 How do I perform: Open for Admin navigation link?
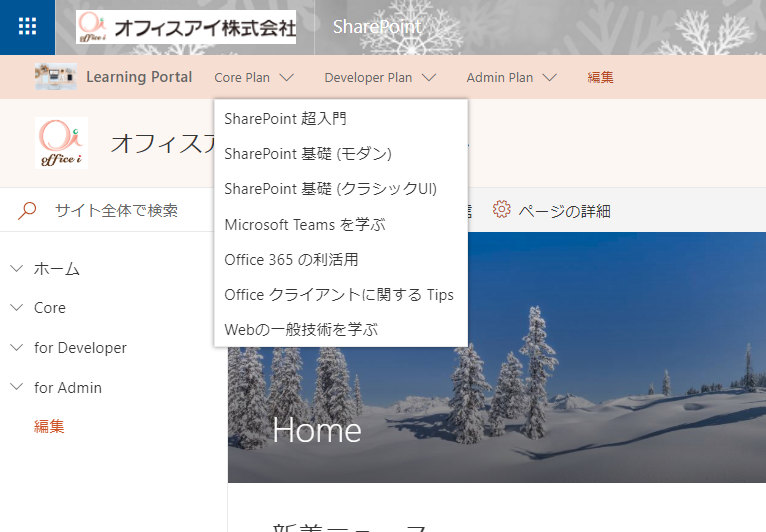click(68, 388)
